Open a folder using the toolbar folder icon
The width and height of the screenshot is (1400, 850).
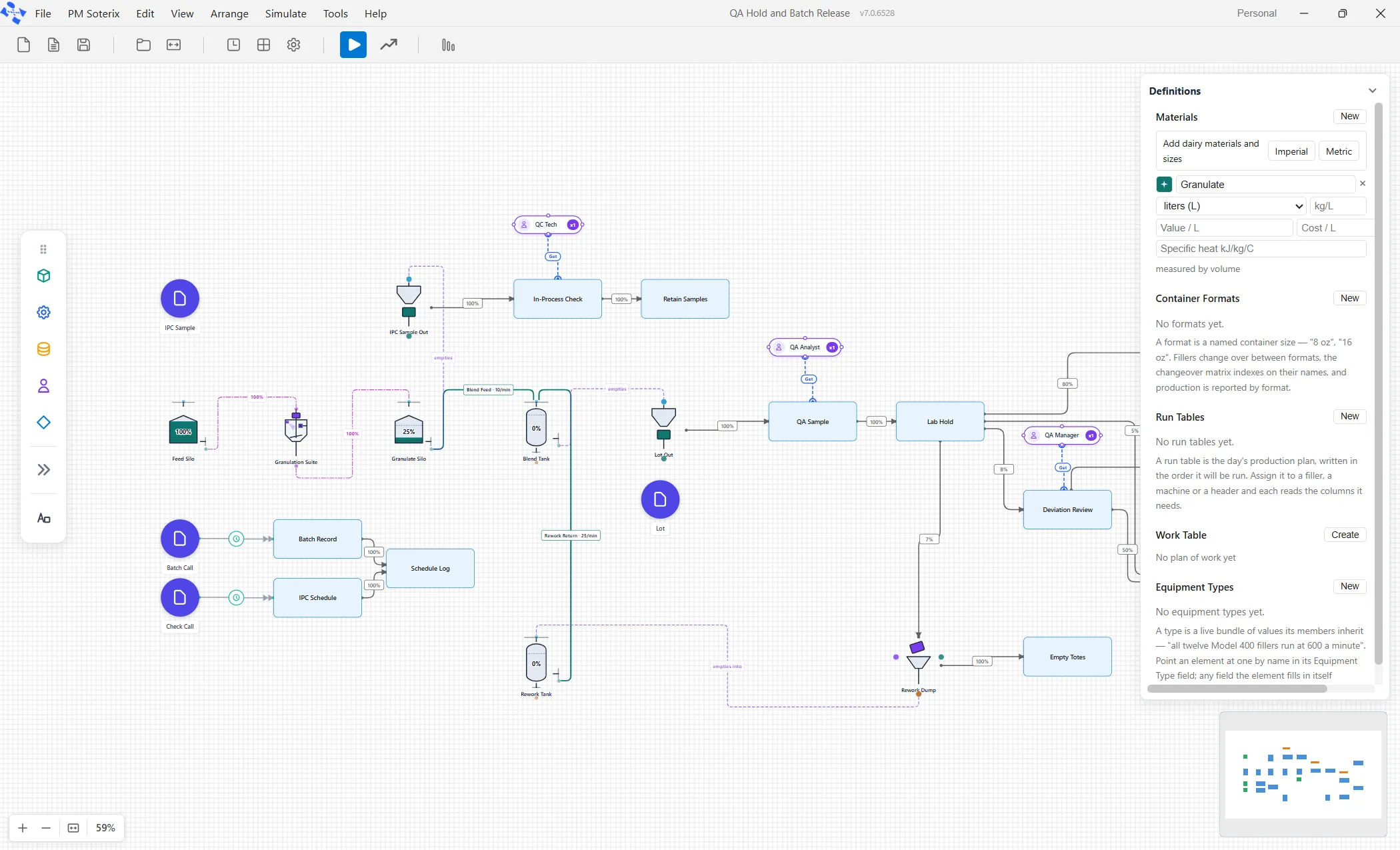143,45
